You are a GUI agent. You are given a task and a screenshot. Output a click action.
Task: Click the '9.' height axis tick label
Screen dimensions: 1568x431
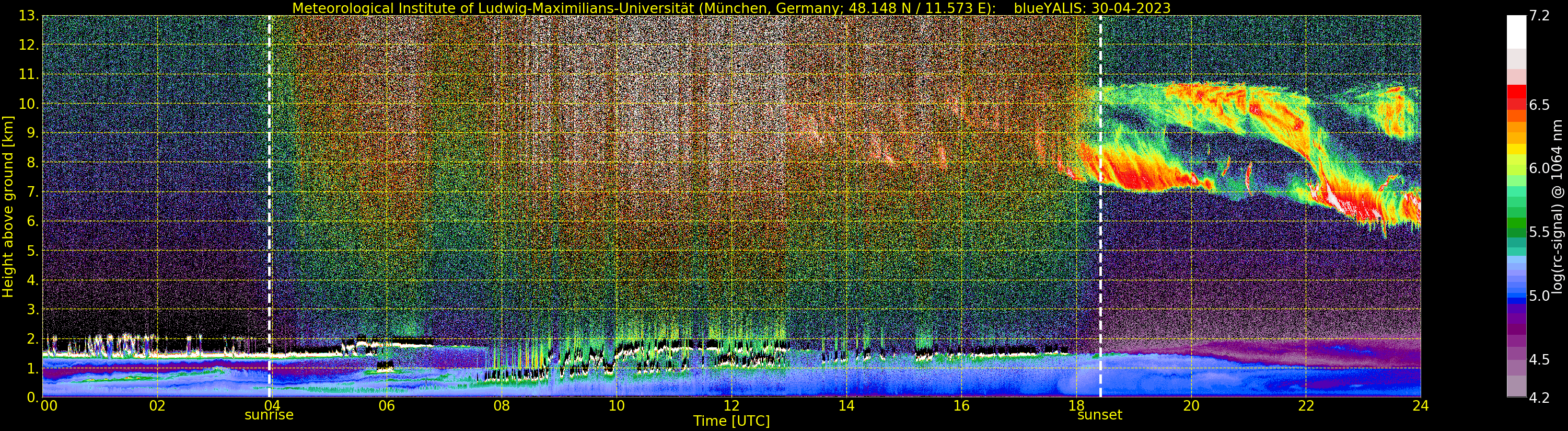pyautogui.click(x=33, y=133)
